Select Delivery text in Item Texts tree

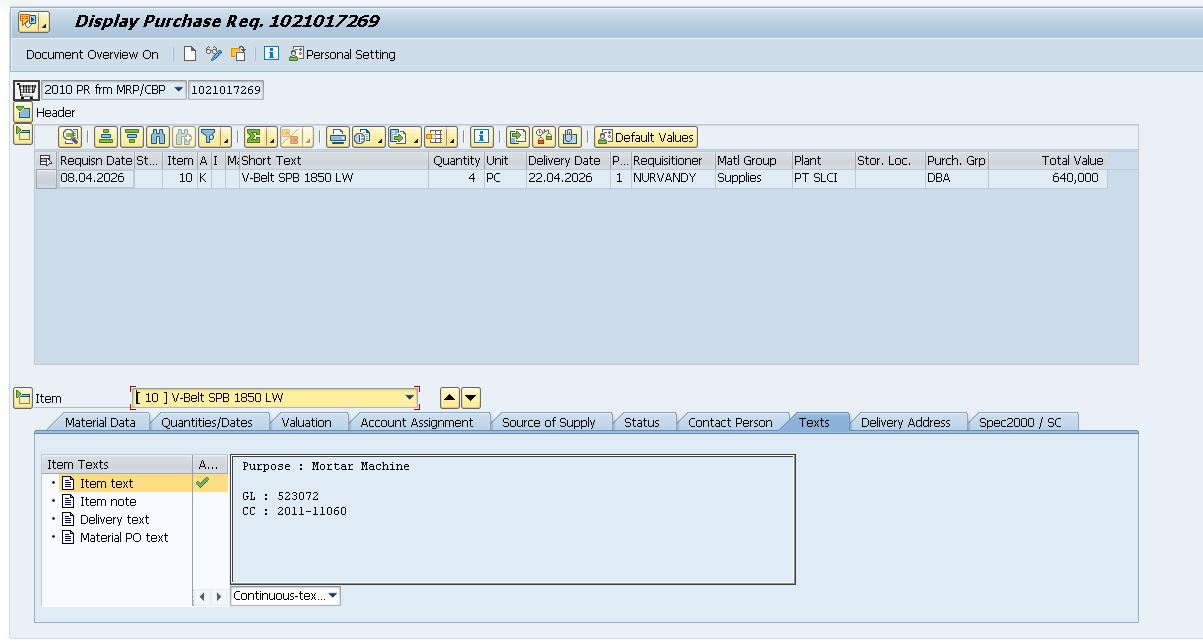coord(114,519)
